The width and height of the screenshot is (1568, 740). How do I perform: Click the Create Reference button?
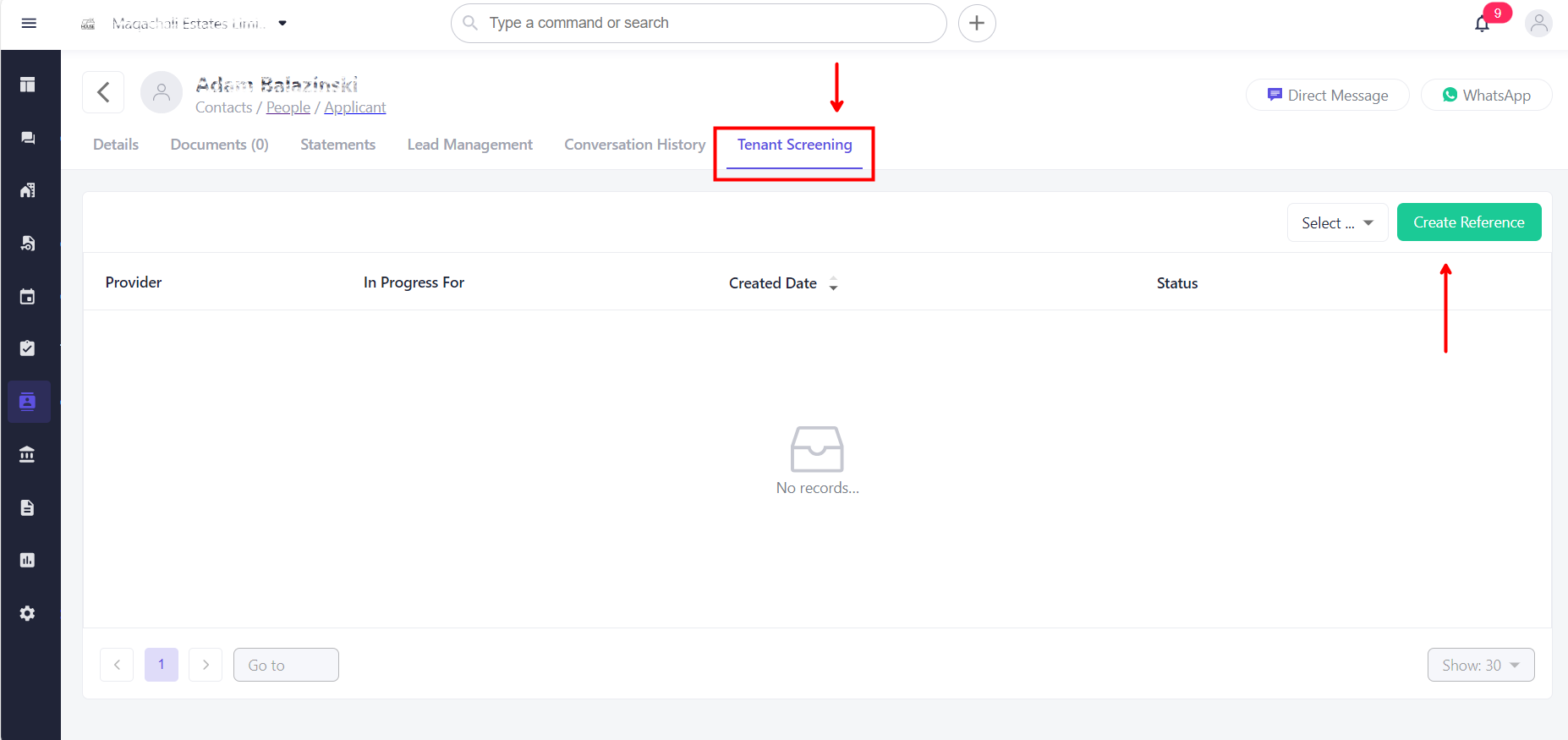[x=1468, y=222]
